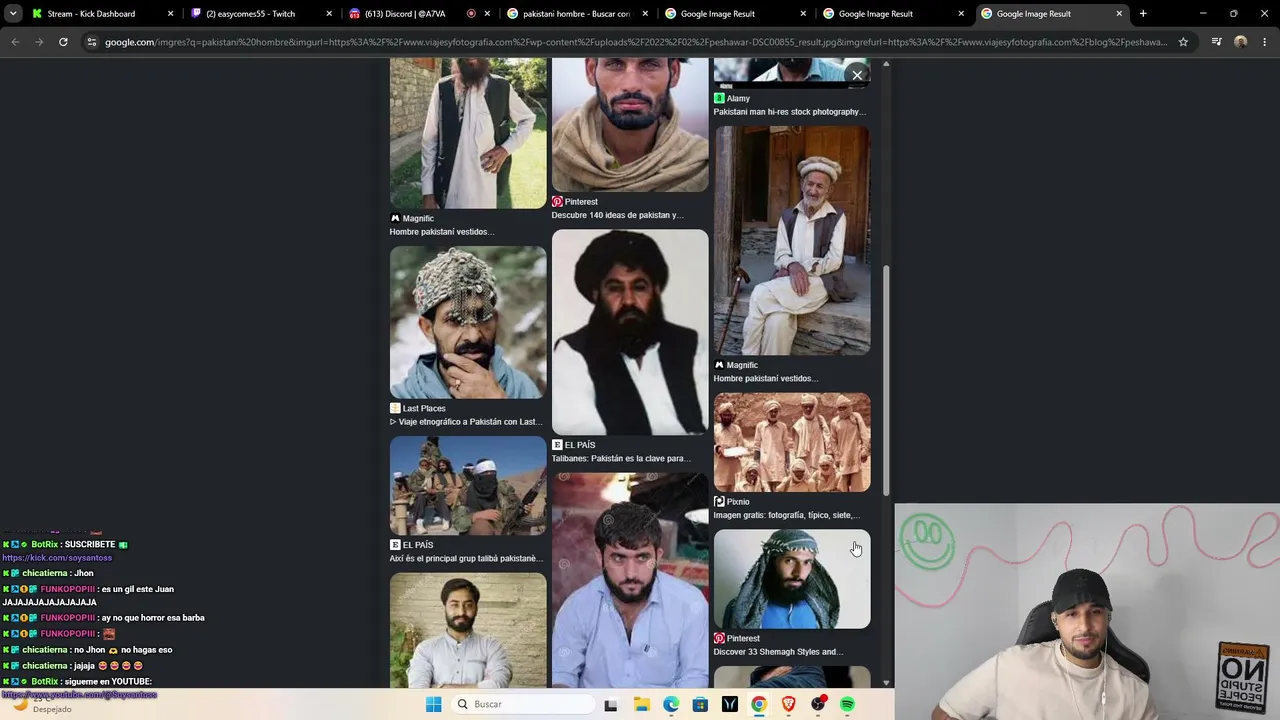Screen dimensions: 1280x720
Task: Click the Alamy source label
Action: click(x=738, y=98)
